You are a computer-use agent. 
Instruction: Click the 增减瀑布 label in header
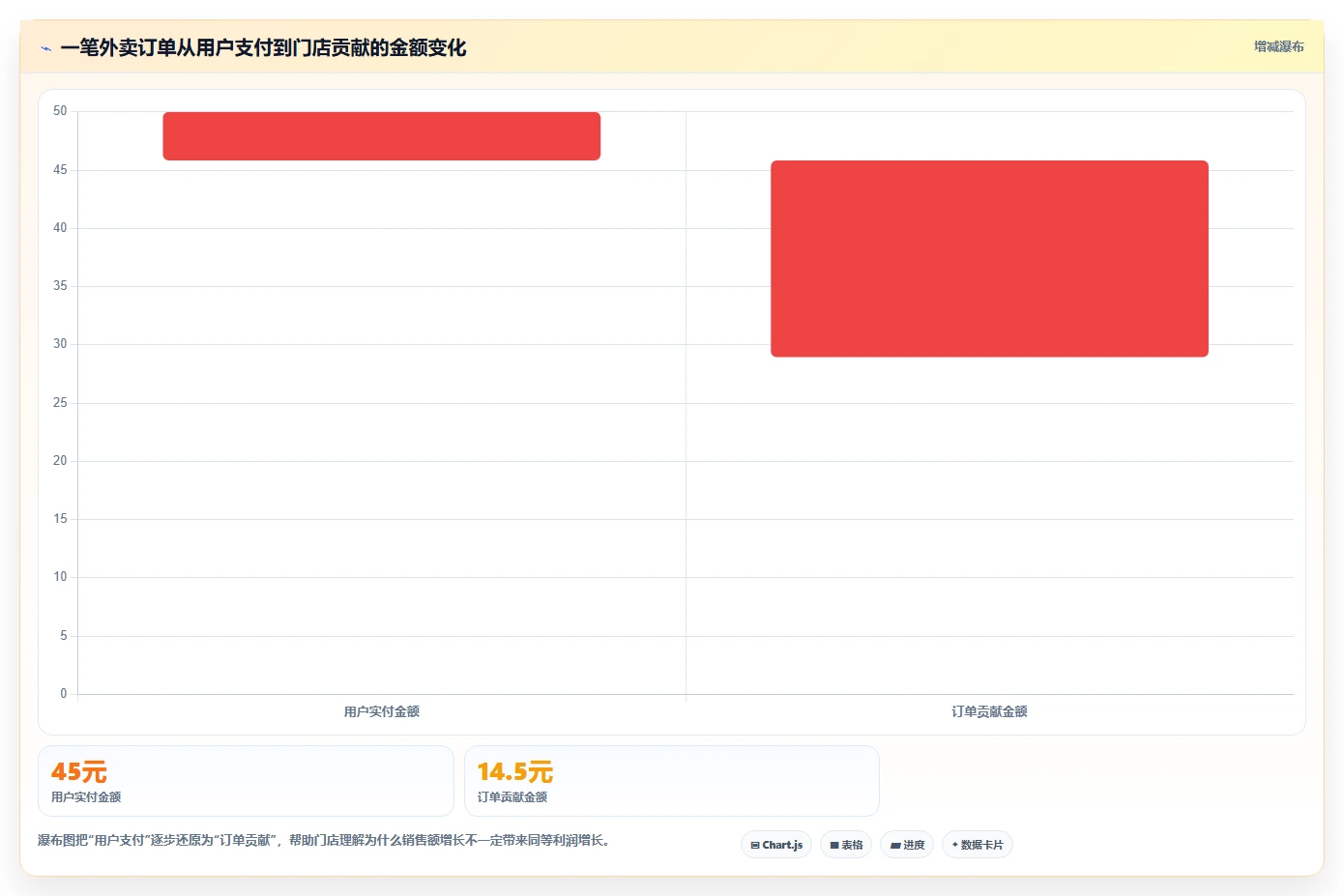tap(1278, 46)
